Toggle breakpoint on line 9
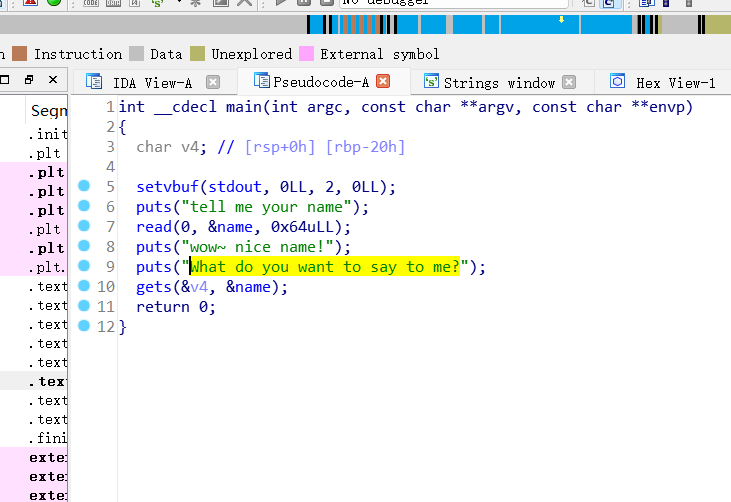This screenshot has height=502, width=731. coord(84,266)
